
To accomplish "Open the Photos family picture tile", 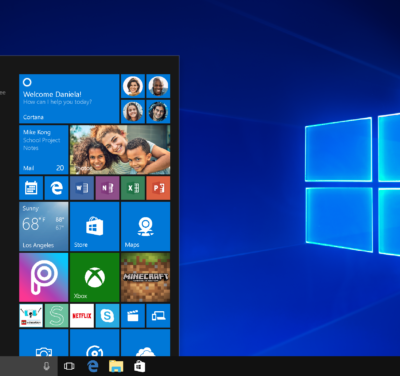I will [x=120, y=150].
